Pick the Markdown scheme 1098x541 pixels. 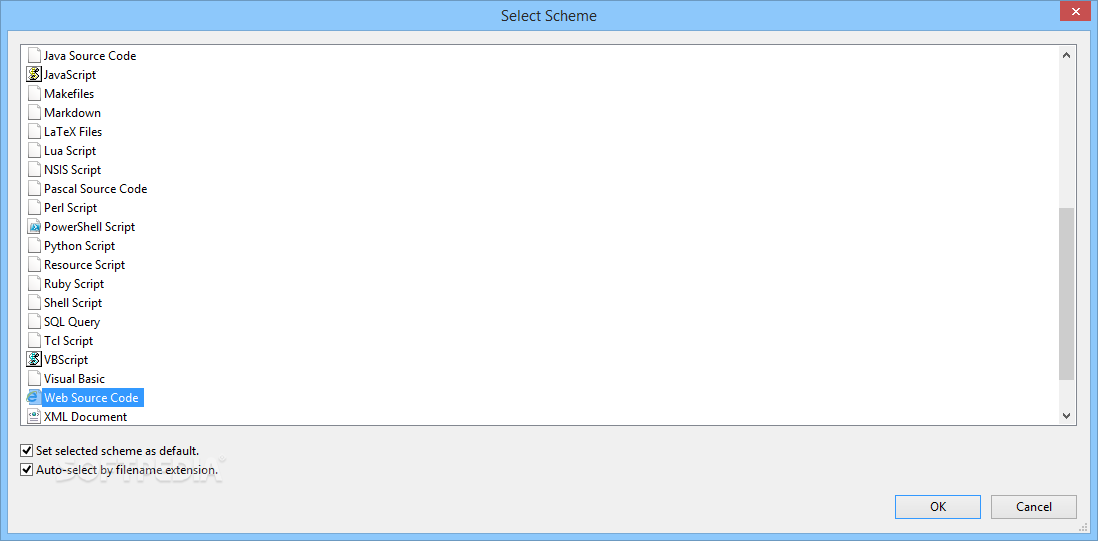(72, 112)
